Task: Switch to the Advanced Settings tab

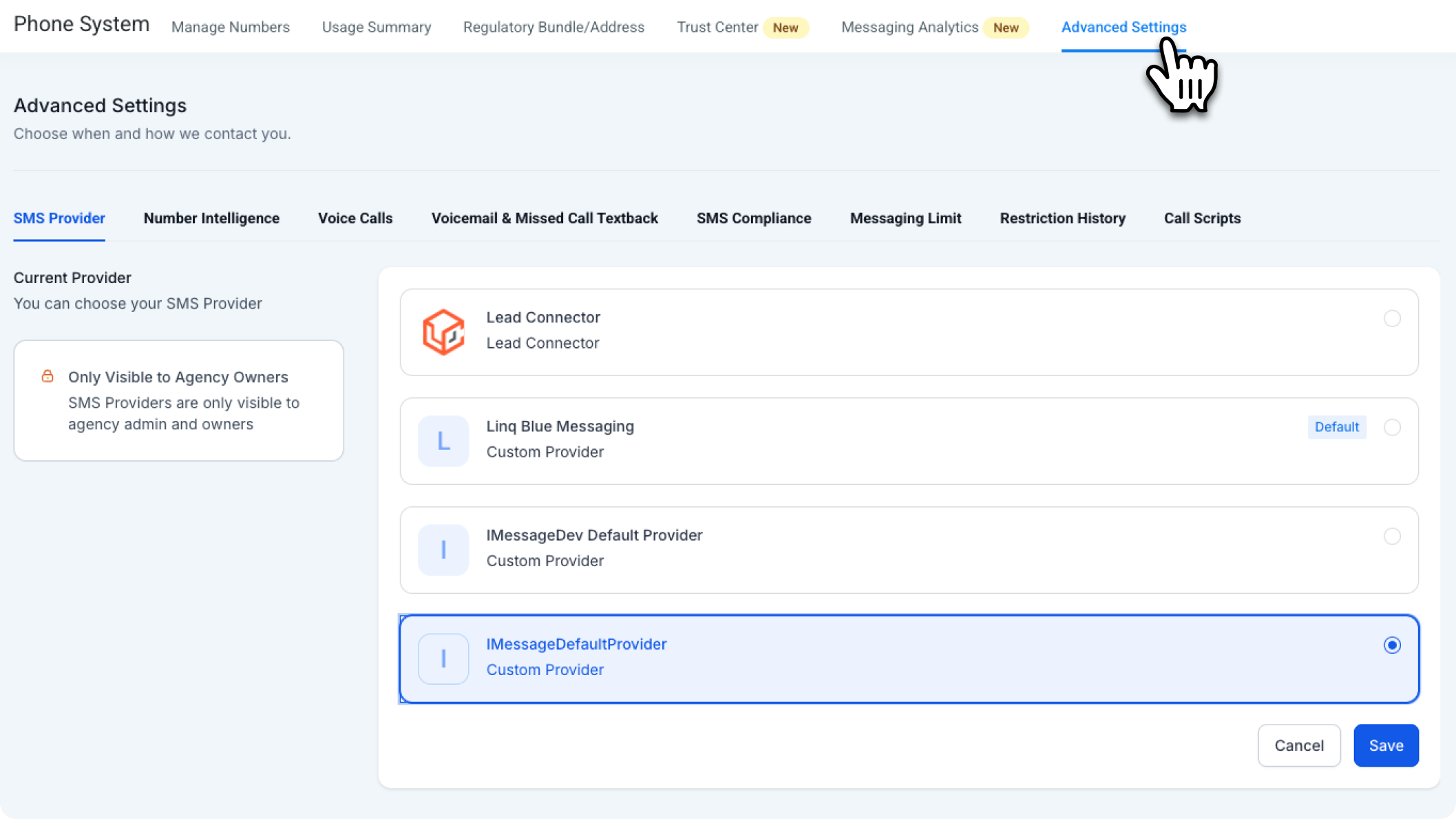Action: 1123,27
